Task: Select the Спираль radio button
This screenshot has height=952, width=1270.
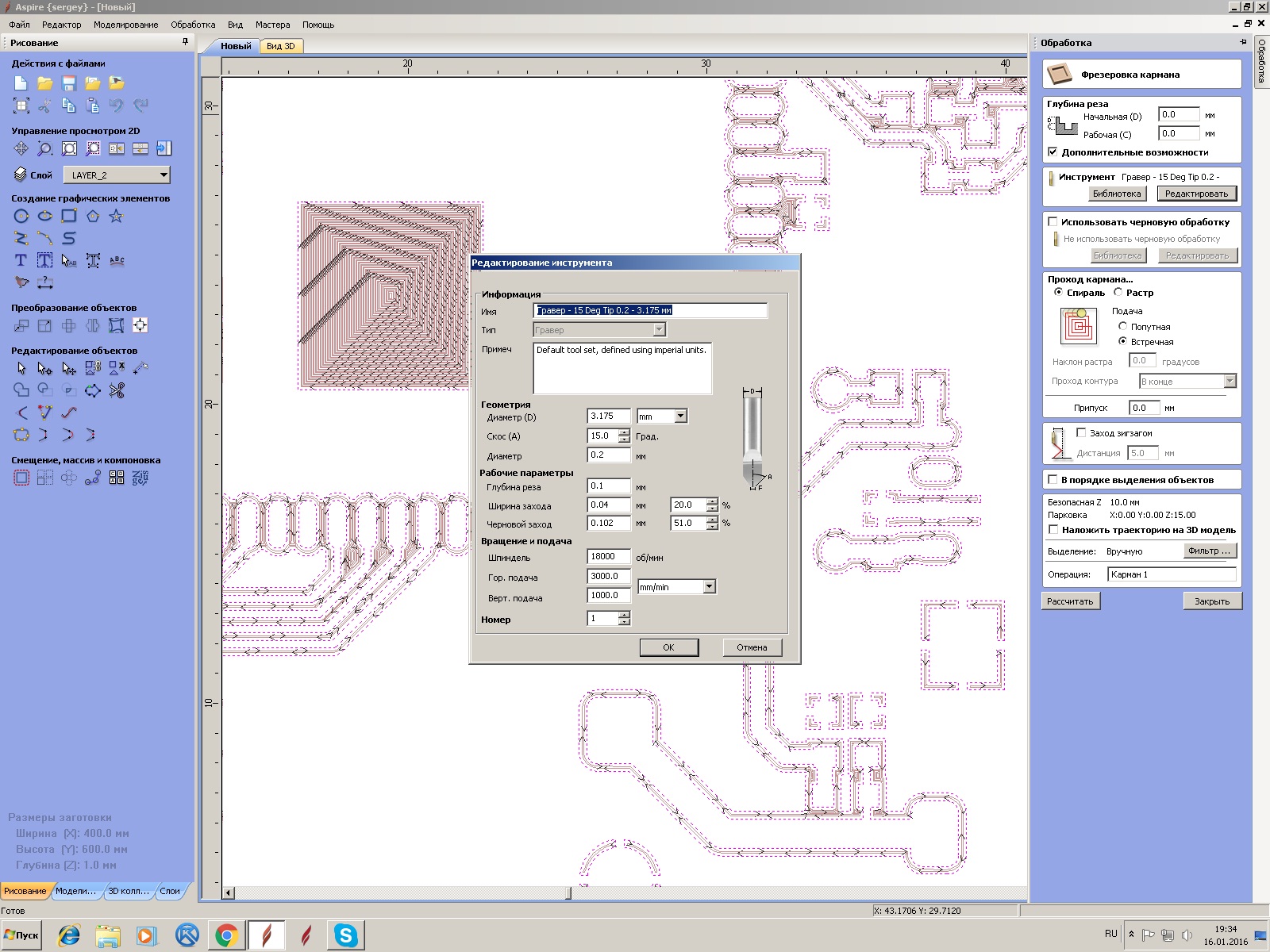Action: point(1058,293)
